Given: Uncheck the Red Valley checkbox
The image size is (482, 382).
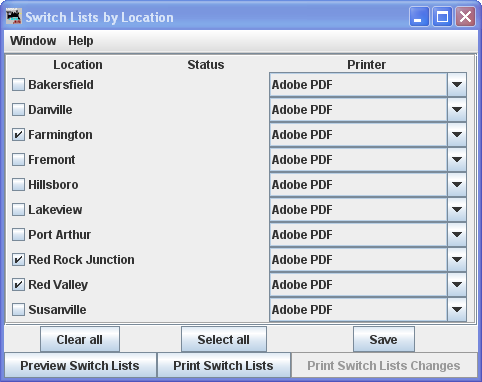Looking at the screenshot, I should (x=18, y=285).
